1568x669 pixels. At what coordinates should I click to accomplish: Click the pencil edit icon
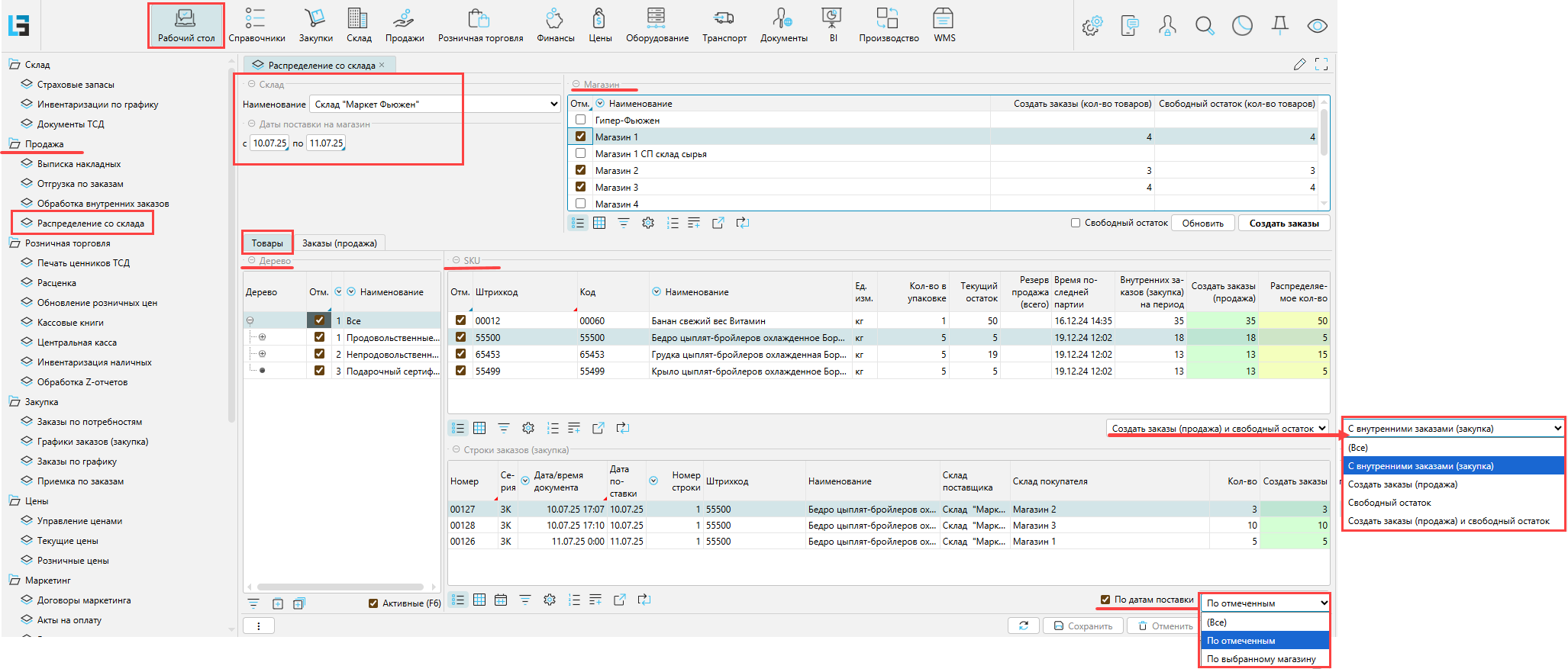coord(1300,65)
